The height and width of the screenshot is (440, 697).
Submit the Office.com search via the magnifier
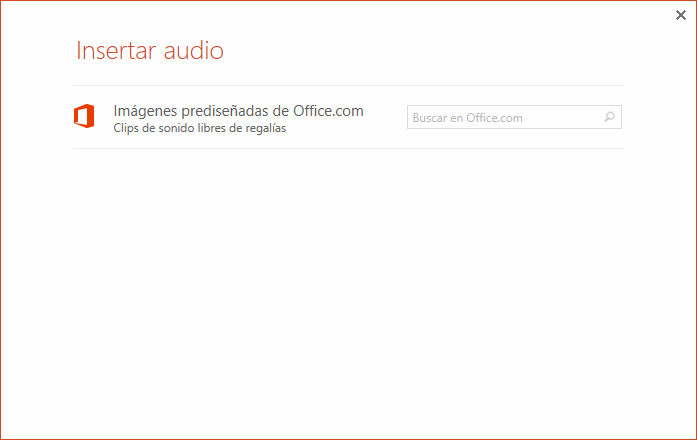pyautogui.click(x=609, y=118)
